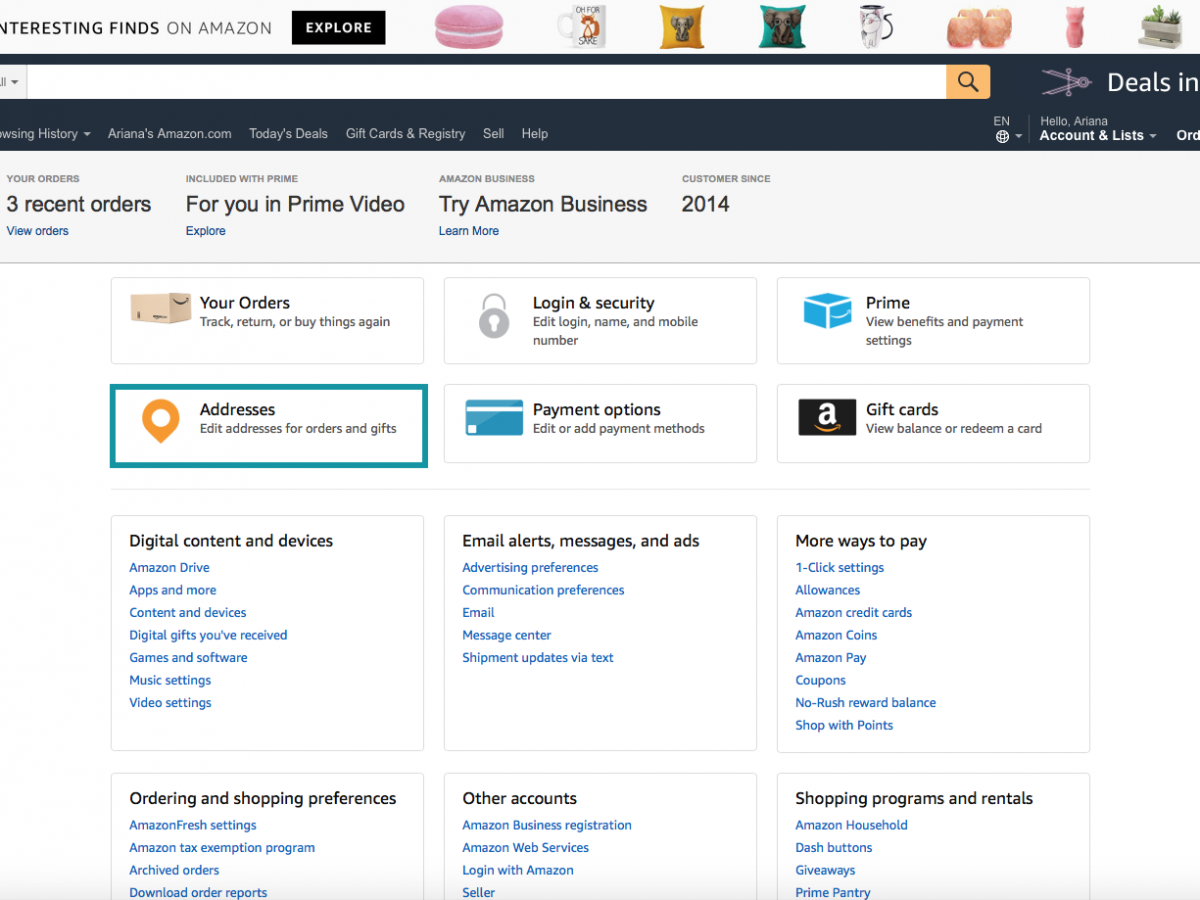This screenshot has width=1200, height=900.
Task: Click the Email link under alerts
Action: click(x=478, y=613)
